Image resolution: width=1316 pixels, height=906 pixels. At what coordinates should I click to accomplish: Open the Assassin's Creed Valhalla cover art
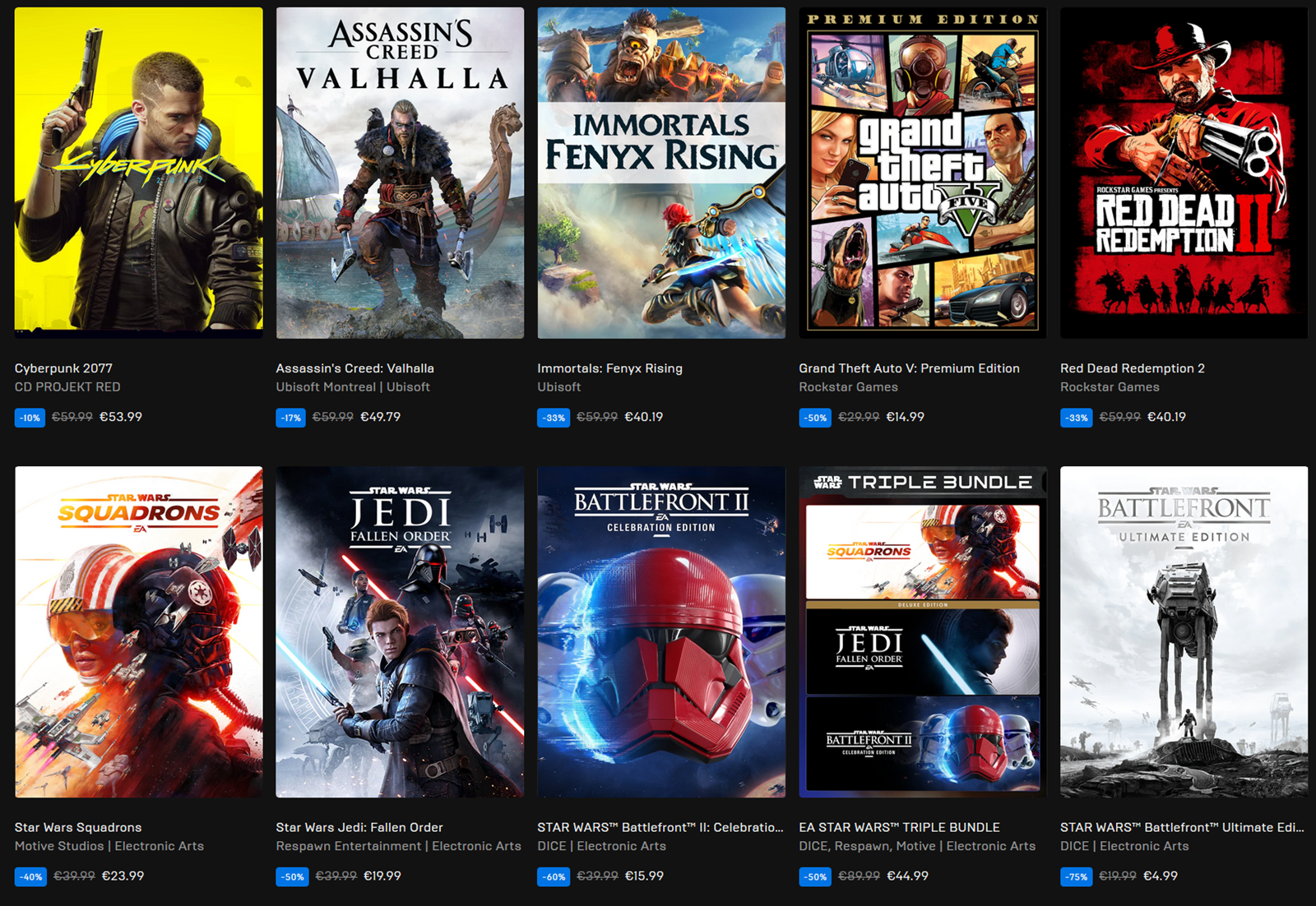[400, 173]
